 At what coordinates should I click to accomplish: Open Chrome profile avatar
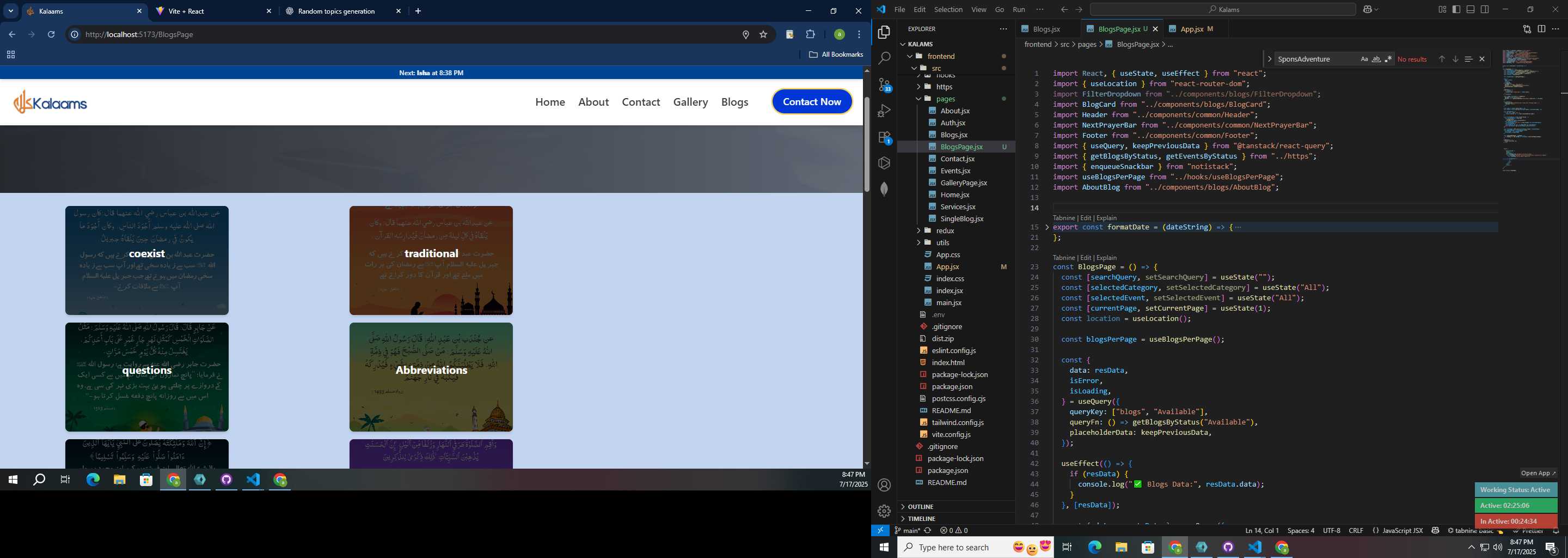(x=839, y=34)
